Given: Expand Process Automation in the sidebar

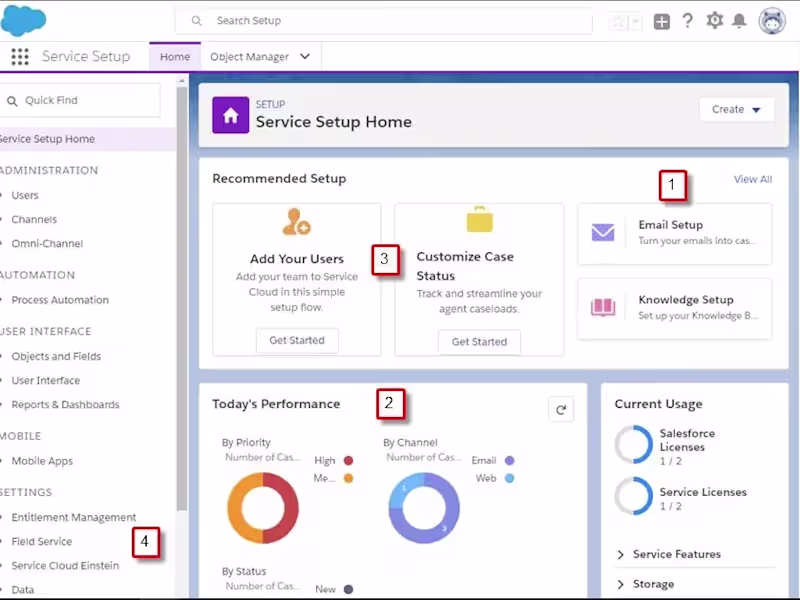Looking at the screenshot, I should (x=3, y=300).
